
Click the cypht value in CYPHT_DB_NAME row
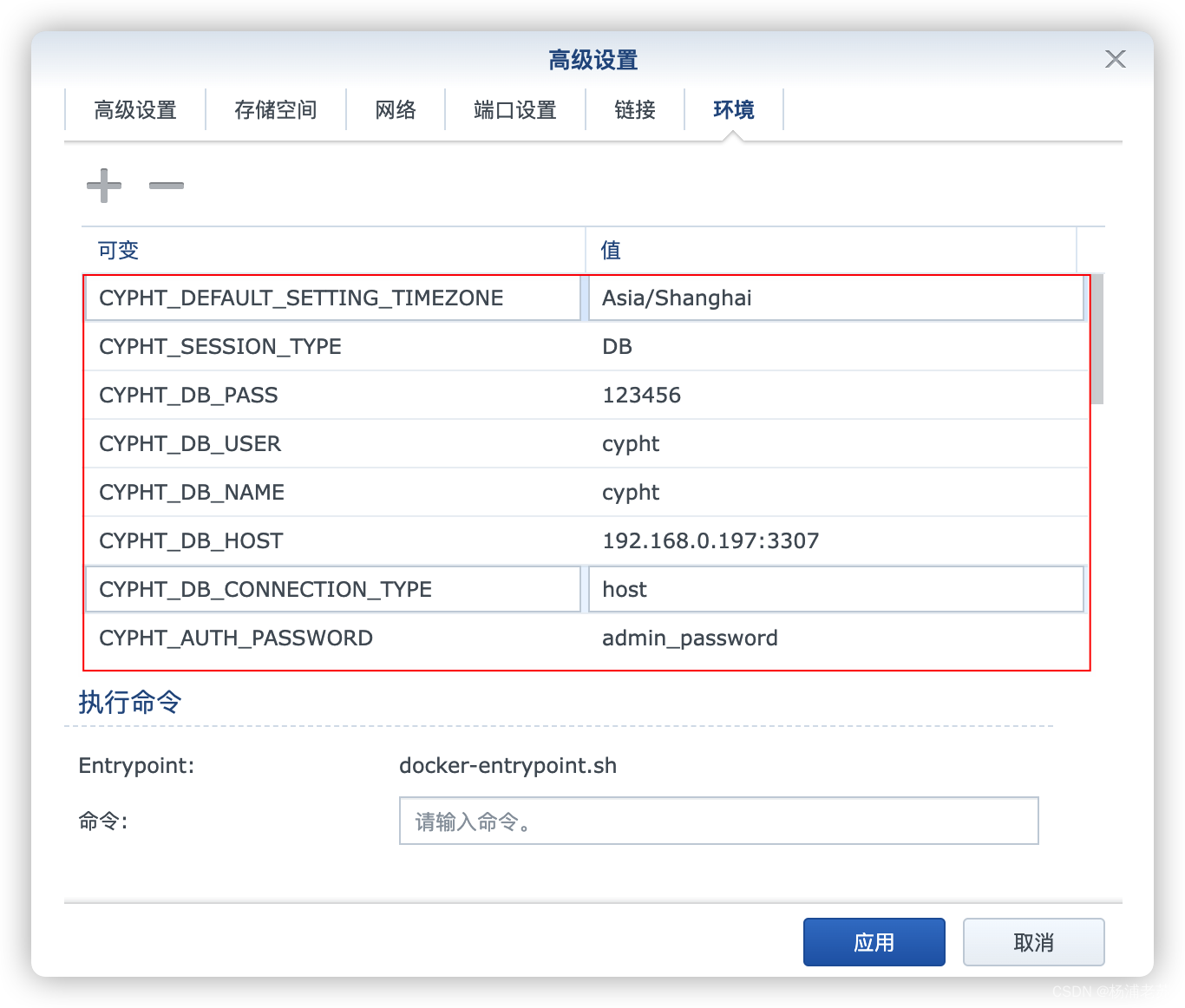[837, 493]
